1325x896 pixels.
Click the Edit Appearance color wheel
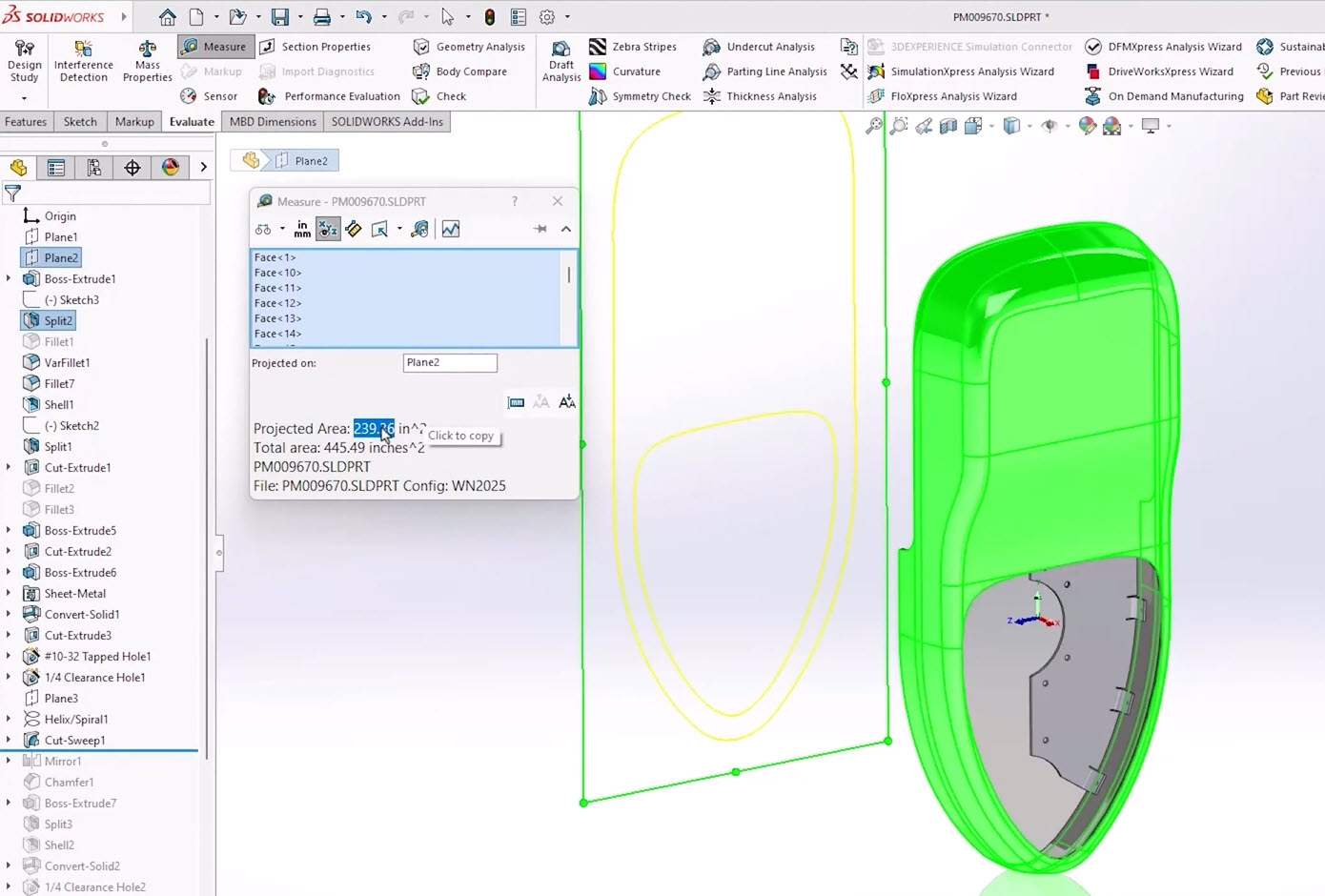tap(1088, 126)
